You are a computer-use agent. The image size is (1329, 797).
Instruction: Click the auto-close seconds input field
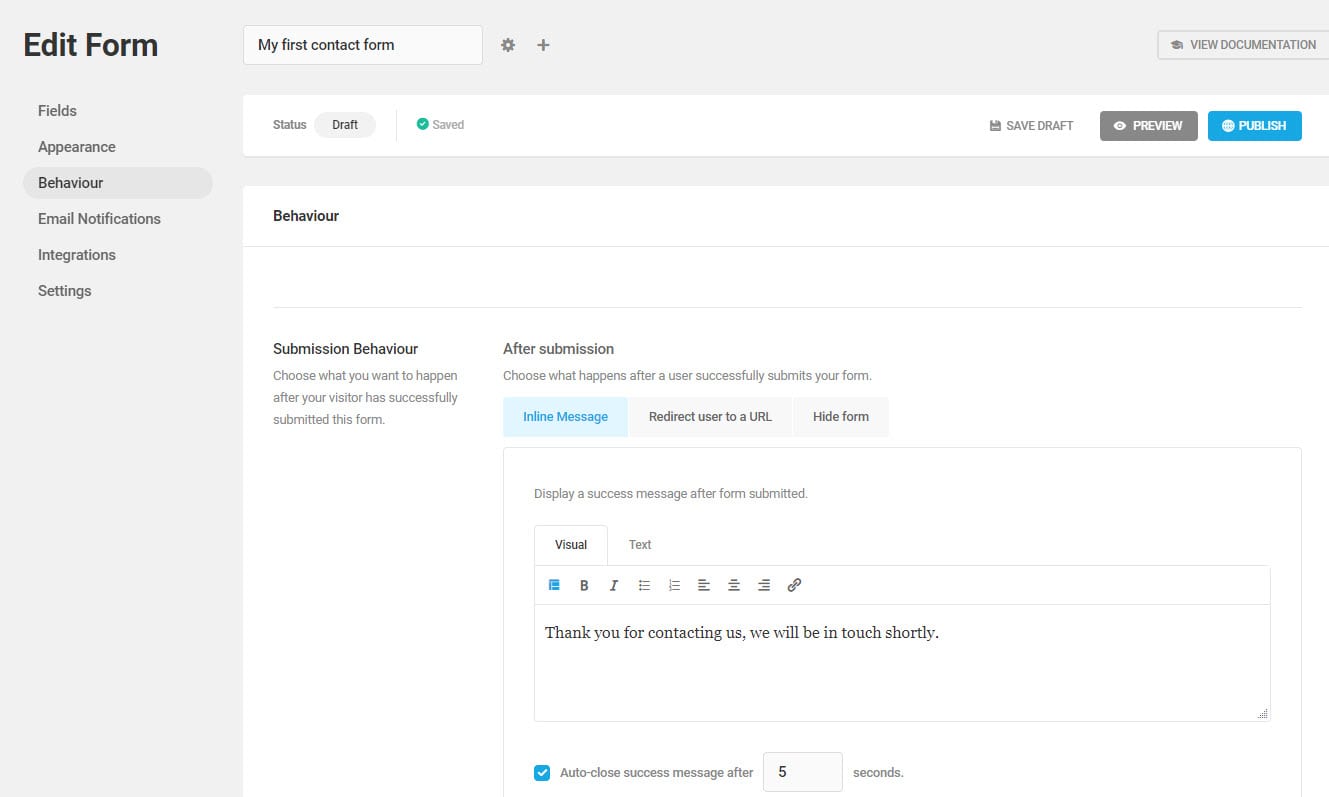802,773
